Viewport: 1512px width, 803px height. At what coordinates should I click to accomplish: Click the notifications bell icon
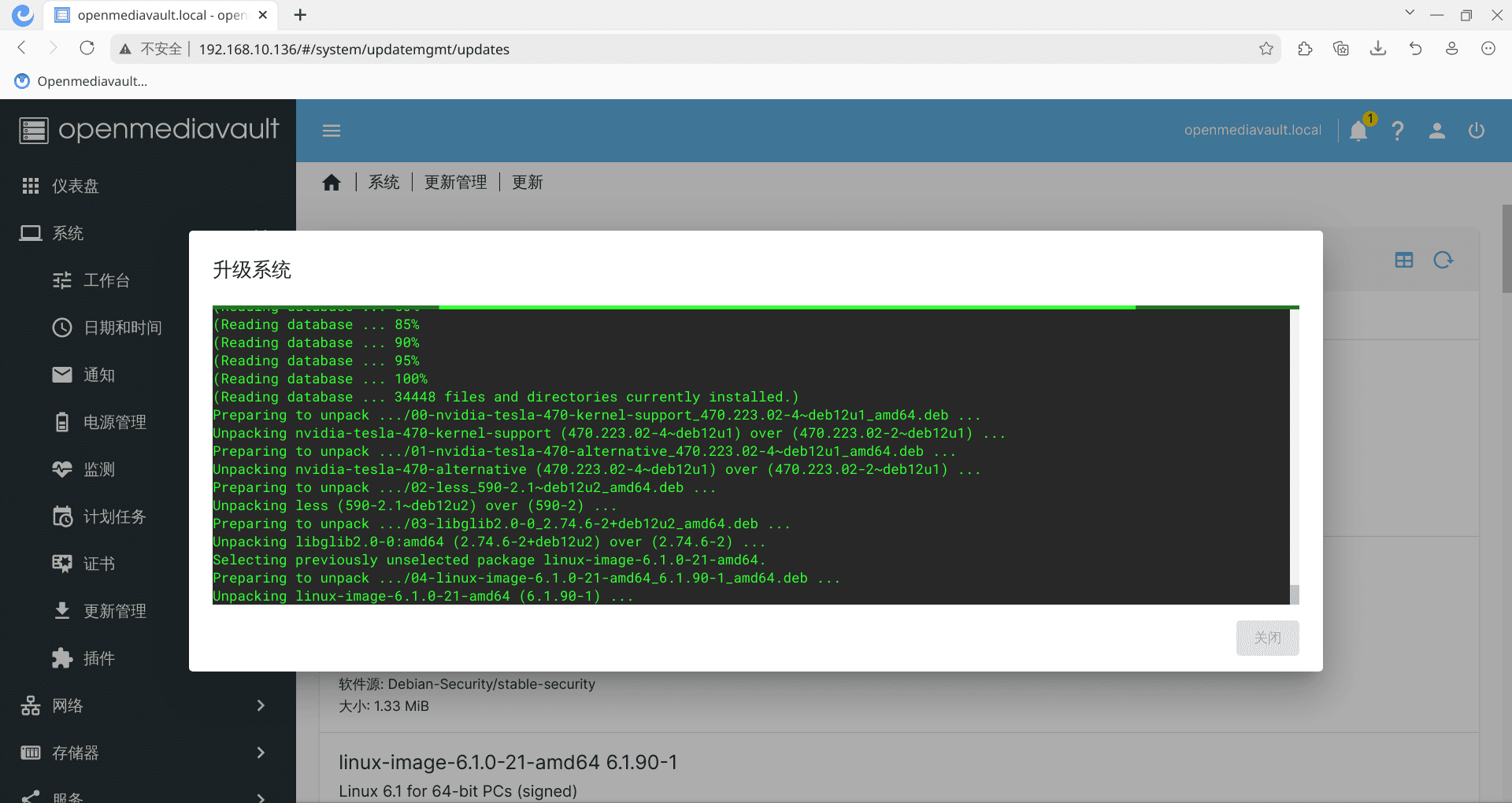point(1358,131)
